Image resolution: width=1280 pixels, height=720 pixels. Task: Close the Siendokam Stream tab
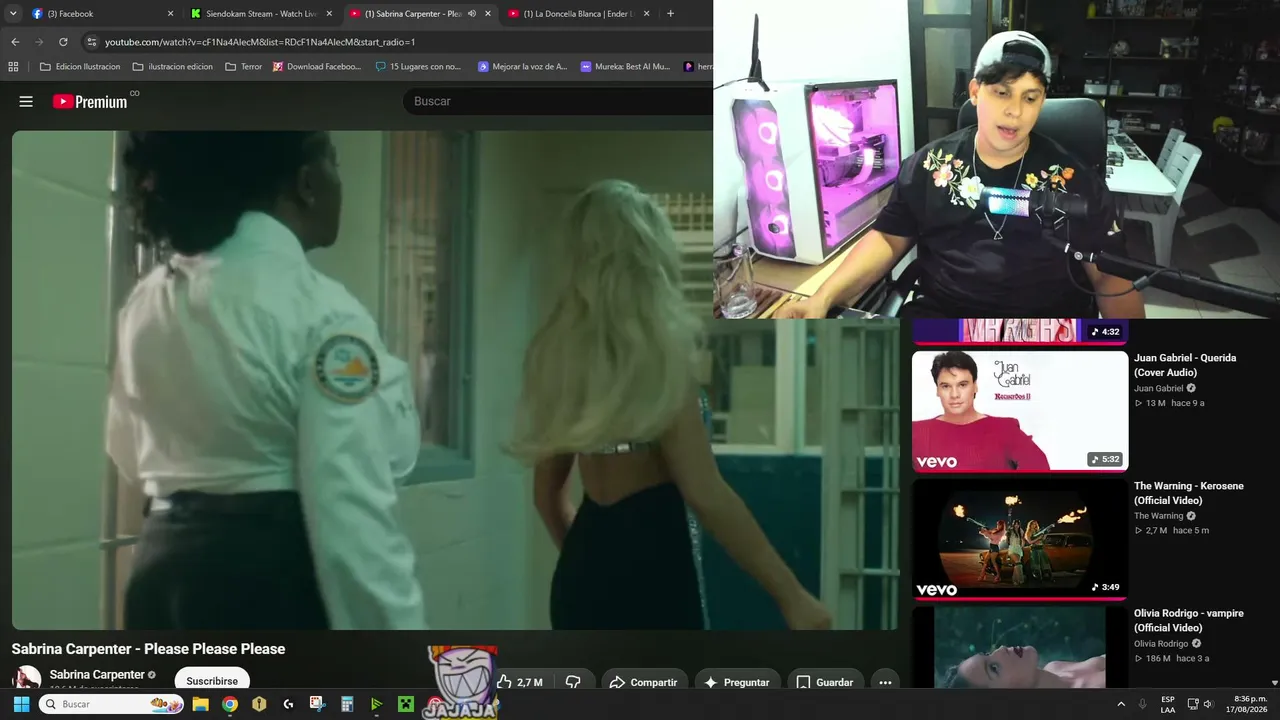coord(329,14)
